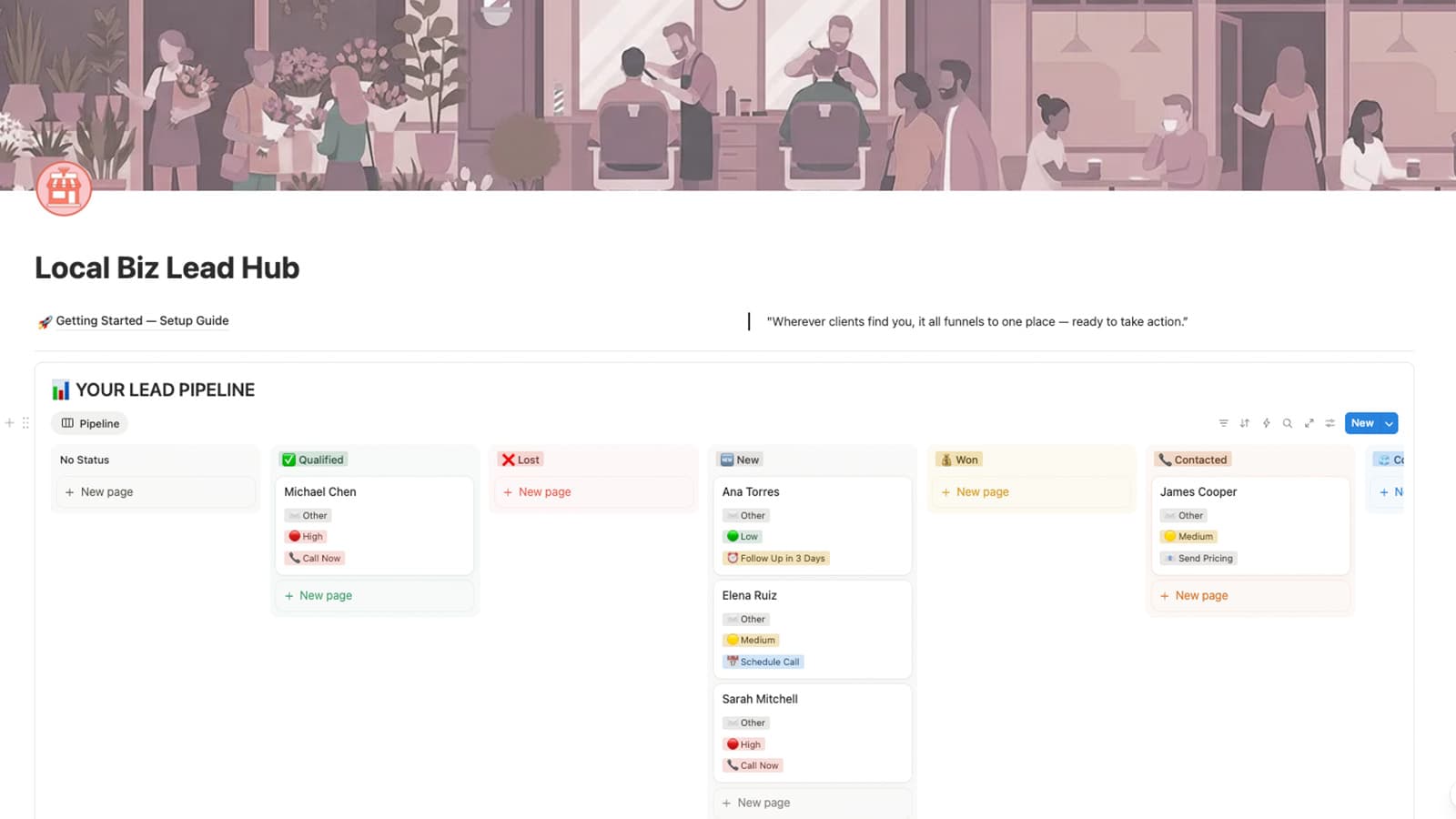1456x819 pixels.
Task: Click the lightning bolt automations icon
Action: point(1266,423)
